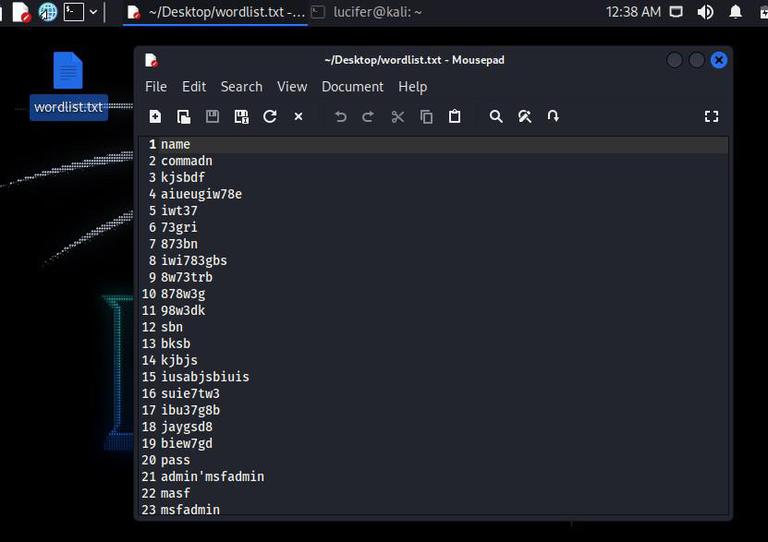Click 'suie7tw3' on line 16

(x=191, y=394)
